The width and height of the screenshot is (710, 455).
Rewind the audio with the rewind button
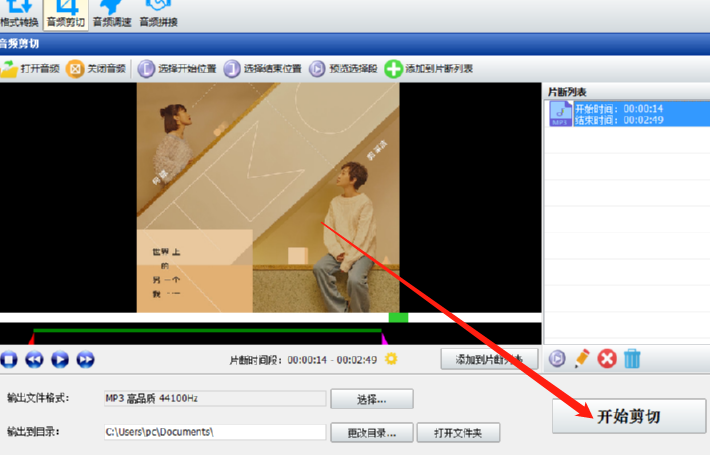34,359
